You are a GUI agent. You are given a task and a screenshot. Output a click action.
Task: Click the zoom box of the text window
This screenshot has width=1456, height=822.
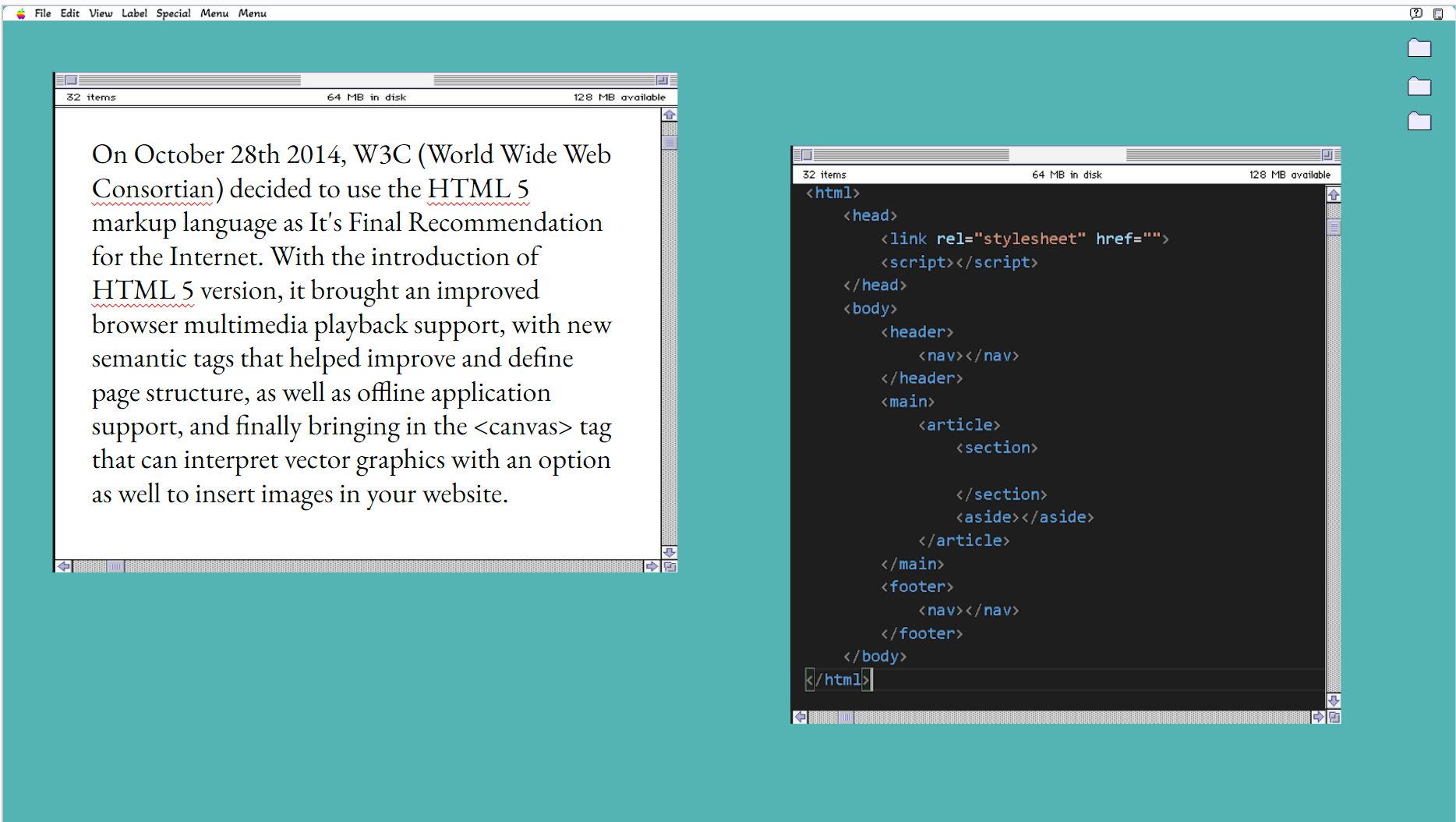[662, 80]
